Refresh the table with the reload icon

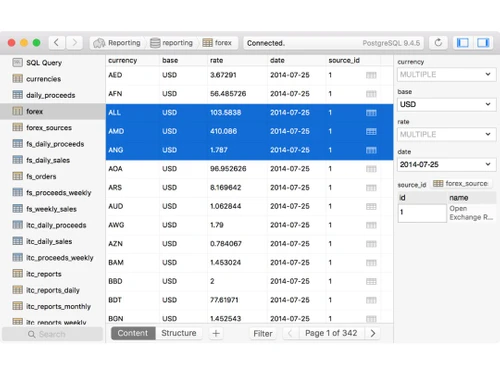pos(438,43)
